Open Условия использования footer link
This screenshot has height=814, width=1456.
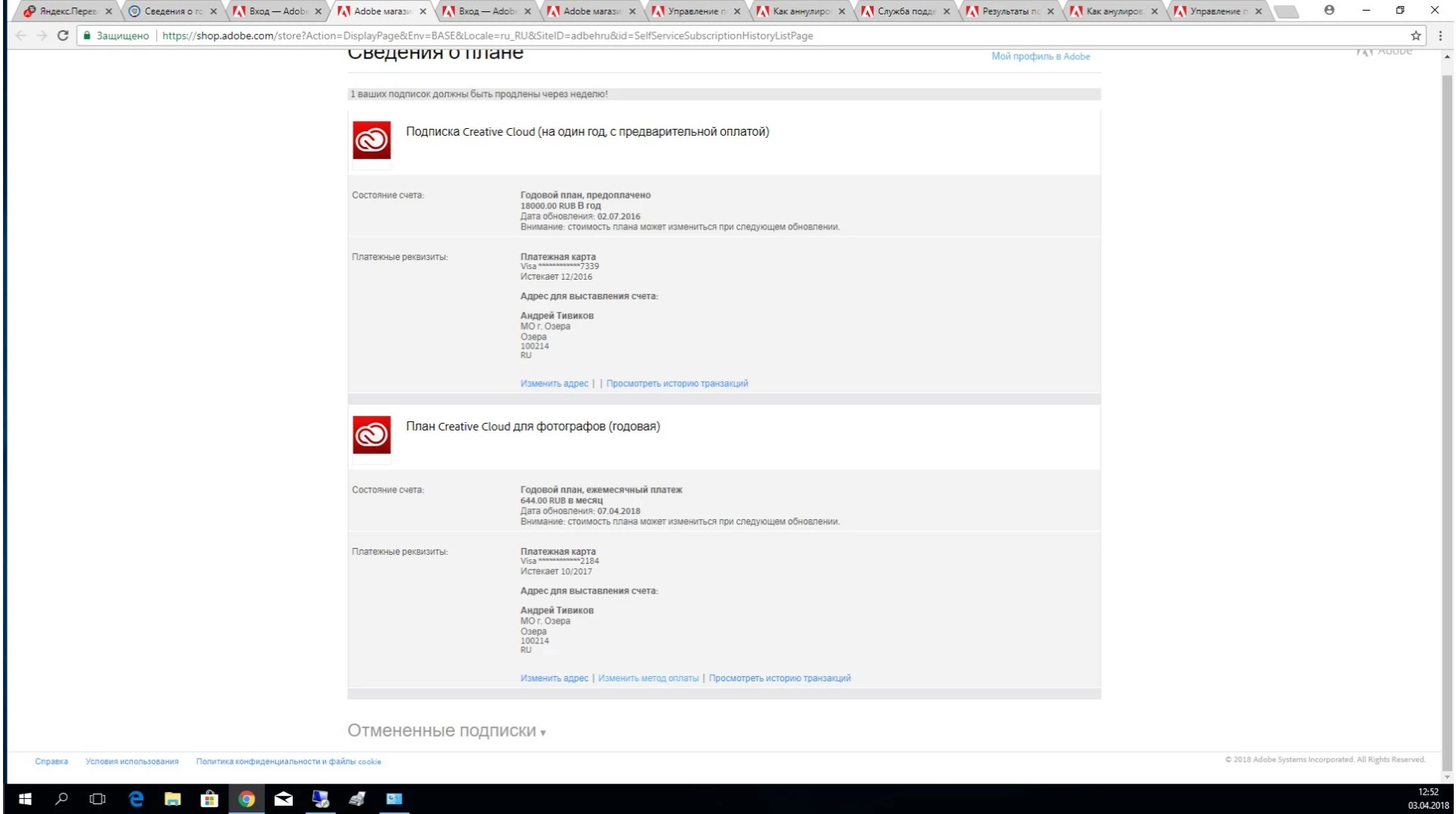tap(132, 762)
